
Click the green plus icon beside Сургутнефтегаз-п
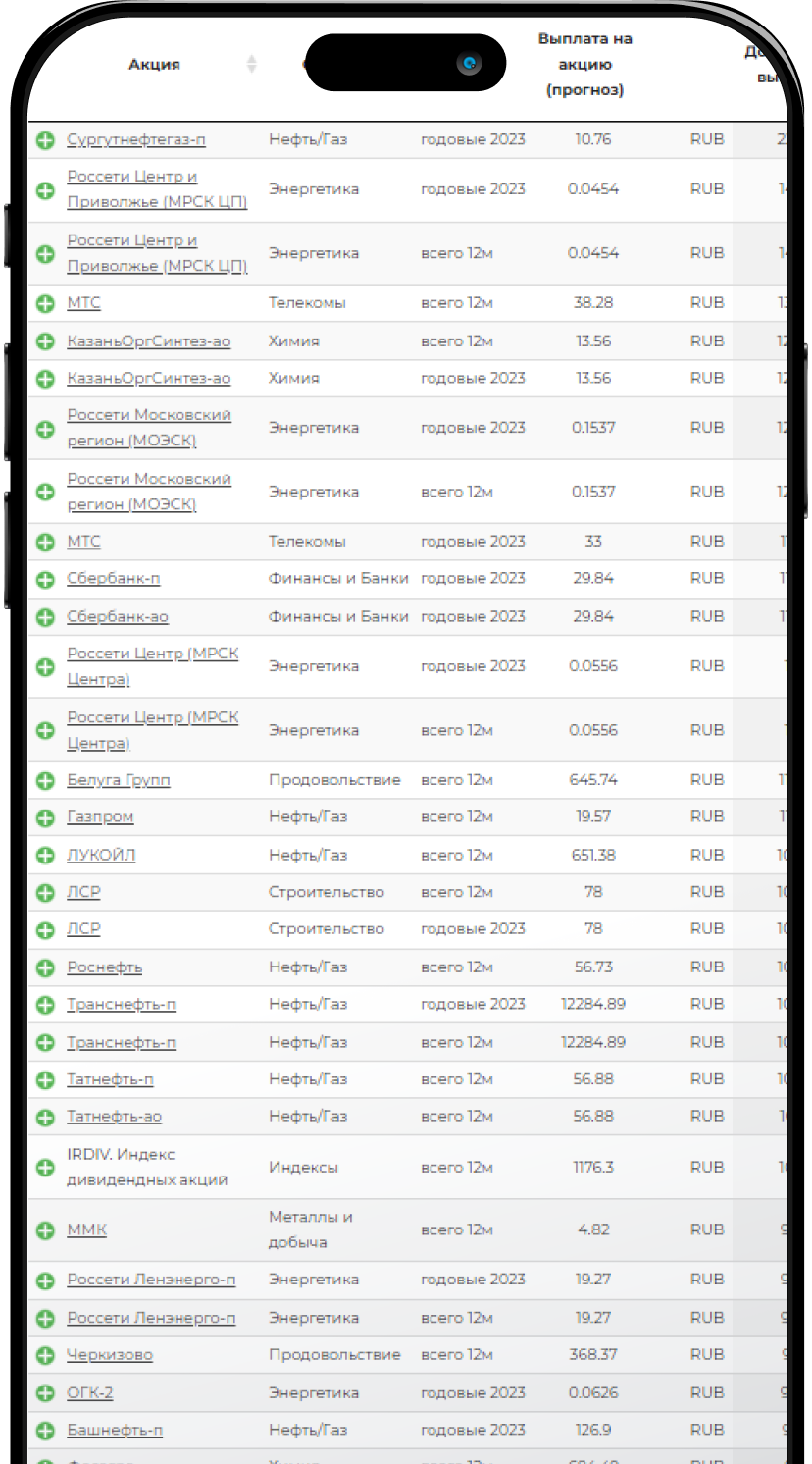pos(45,140)
